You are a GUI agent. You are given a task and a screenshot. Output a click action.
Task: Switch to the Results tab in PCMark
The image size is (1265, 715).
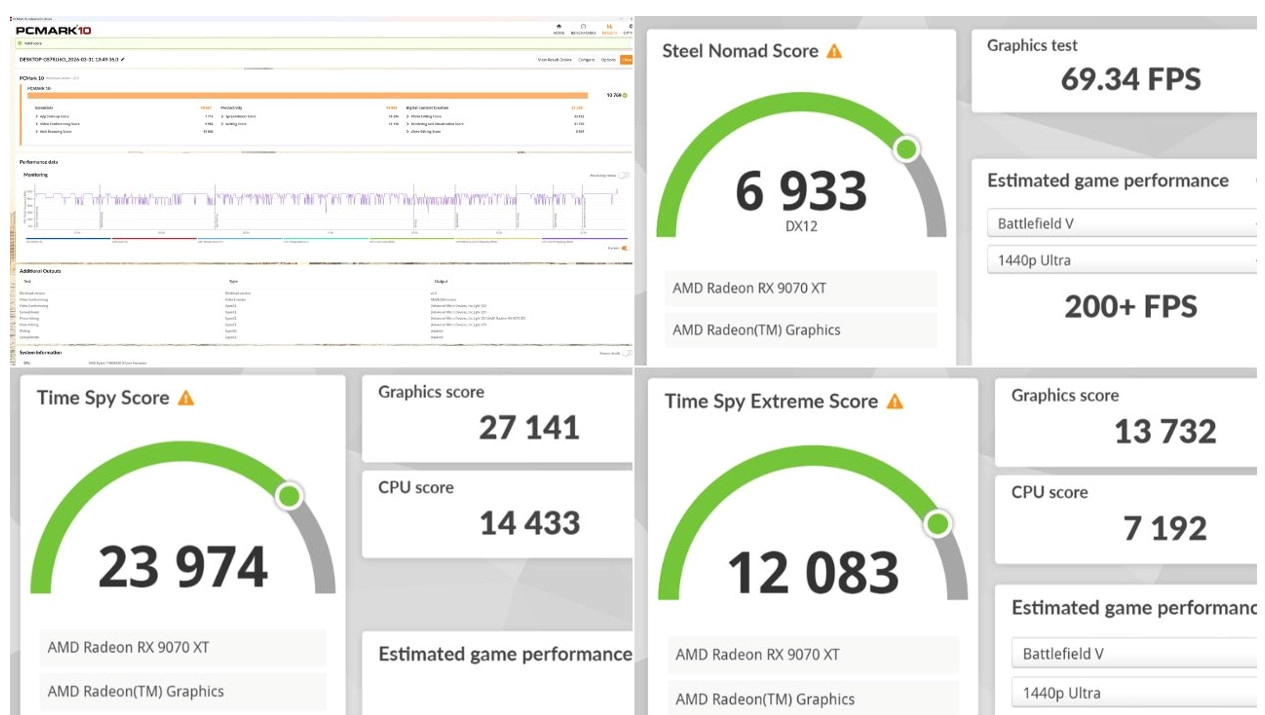[608, 29]
